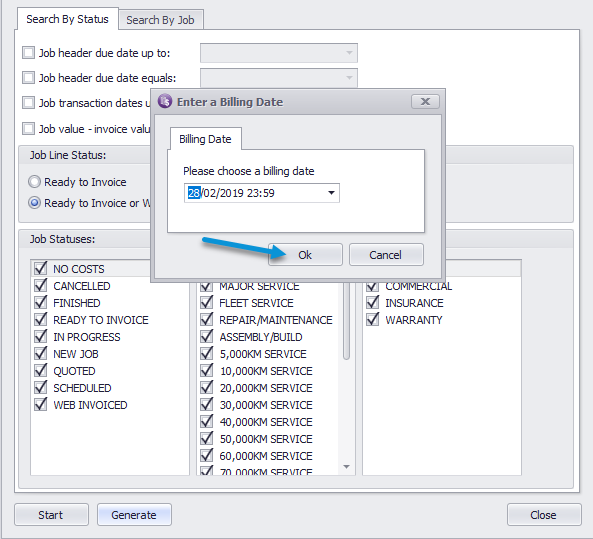Click the service list scroll down arrow

pos(346,467)
